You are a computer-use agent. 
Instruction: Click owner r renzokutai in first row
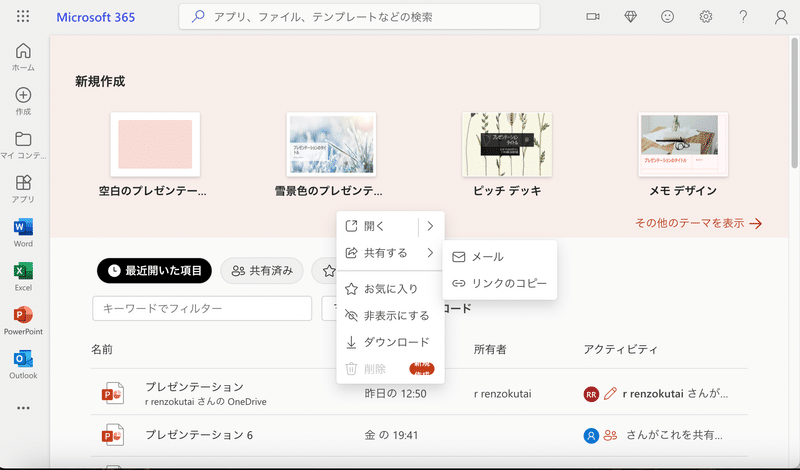tap(503, 393)
